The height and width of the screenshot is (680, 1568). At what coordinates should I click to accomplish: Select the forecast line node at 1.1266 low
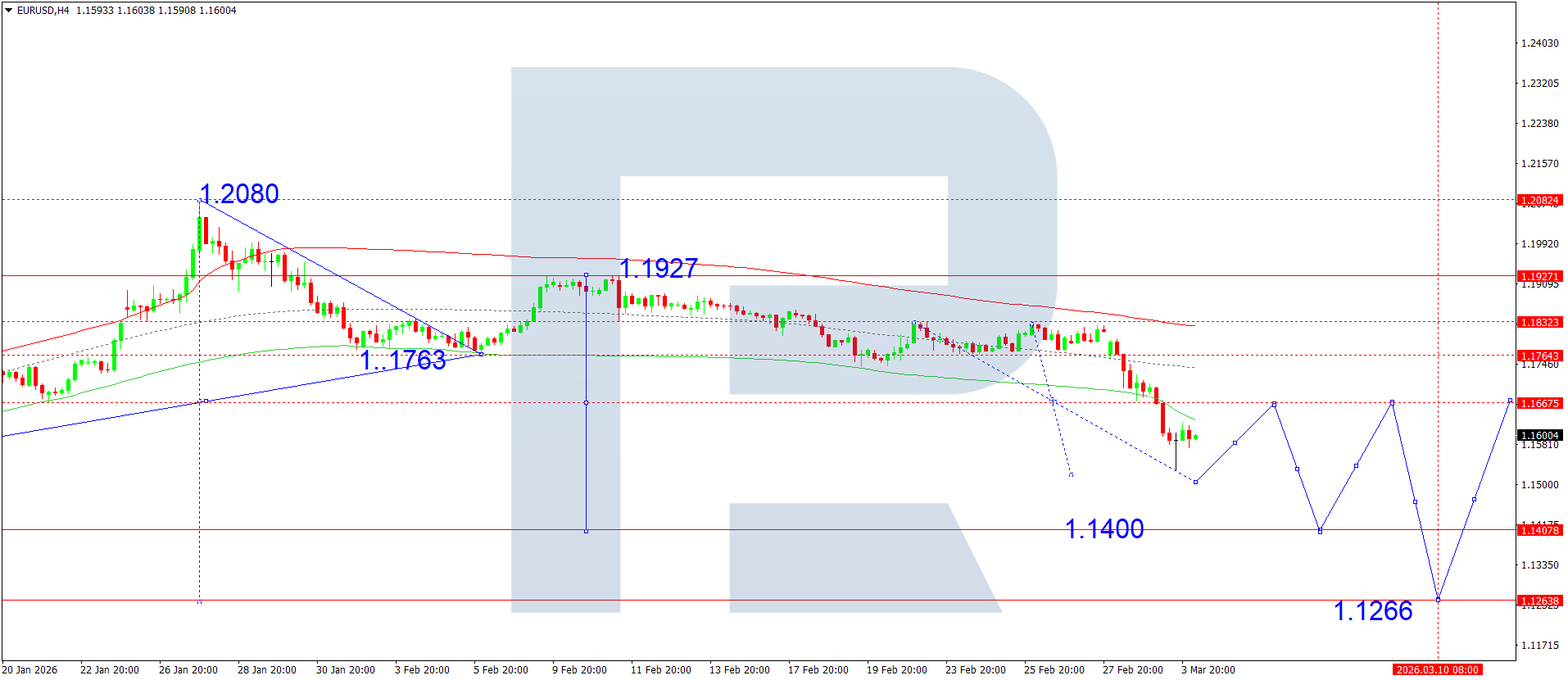click(x=1438, y=600)
